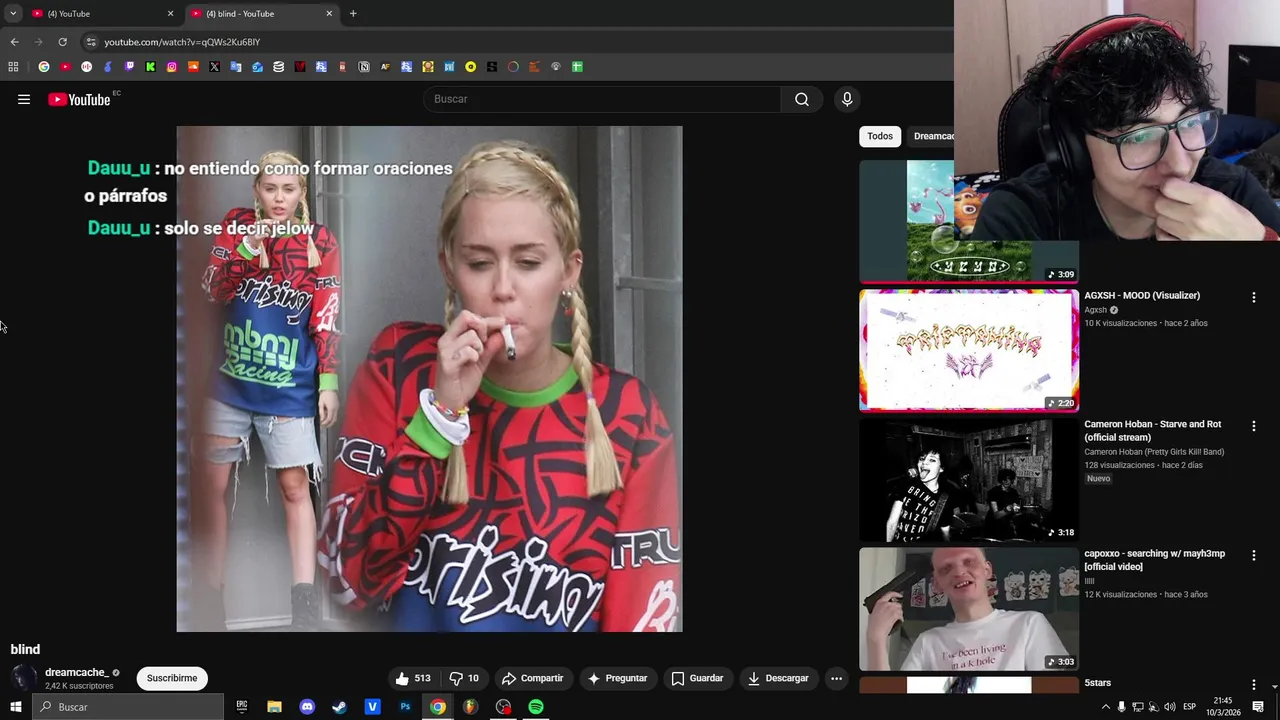Click the browser address bar URL
The image size is (1280, 720).
(182, 42)
